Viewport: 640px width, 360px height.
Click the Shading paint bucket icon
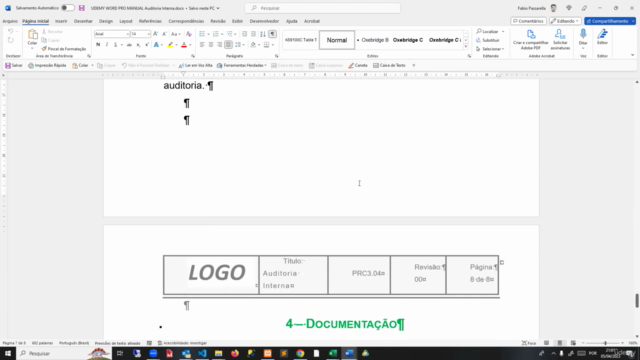pyautogui.click(x=253, y=44)
